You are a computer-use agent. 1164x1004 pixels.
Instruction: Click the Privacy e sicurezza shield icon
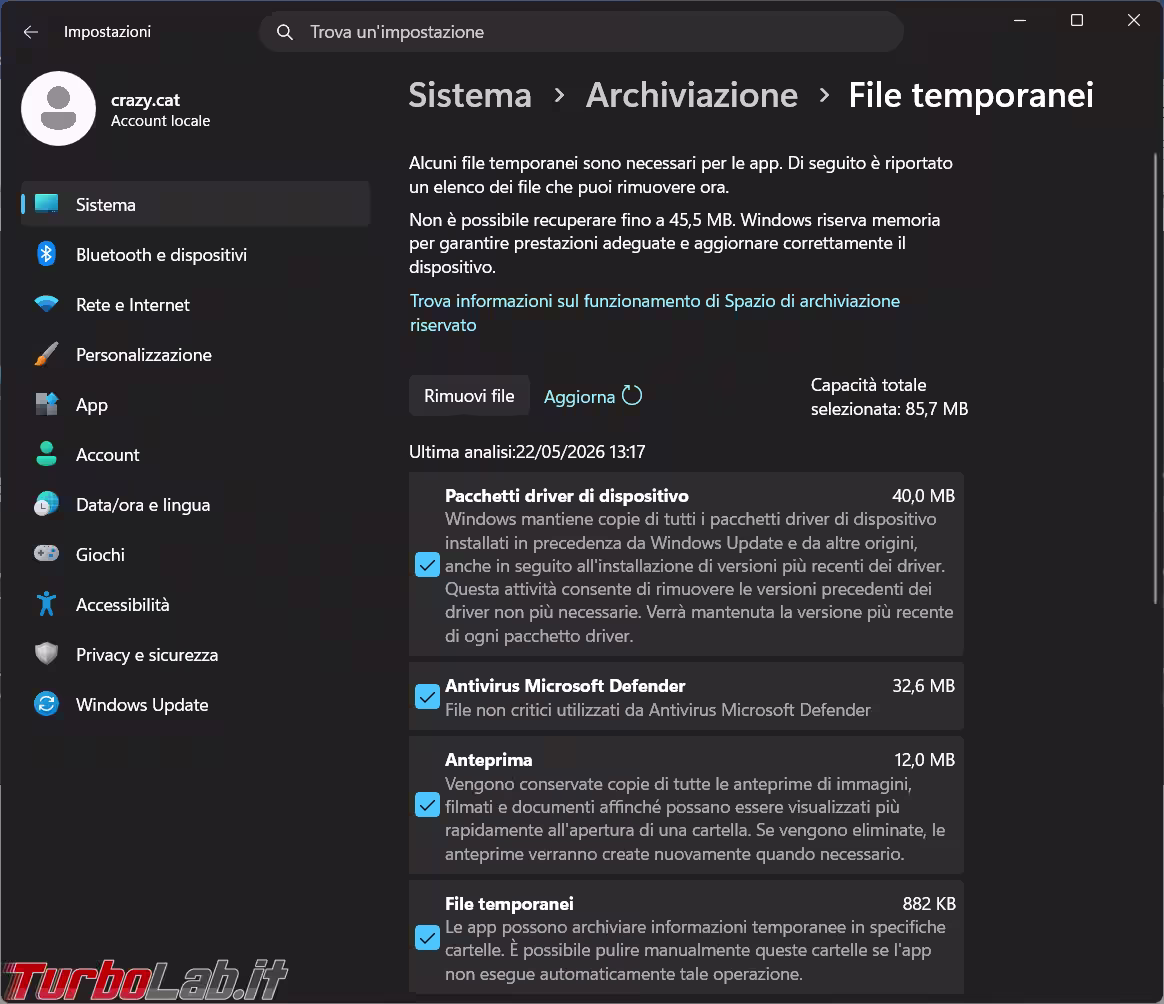point(46,654)
